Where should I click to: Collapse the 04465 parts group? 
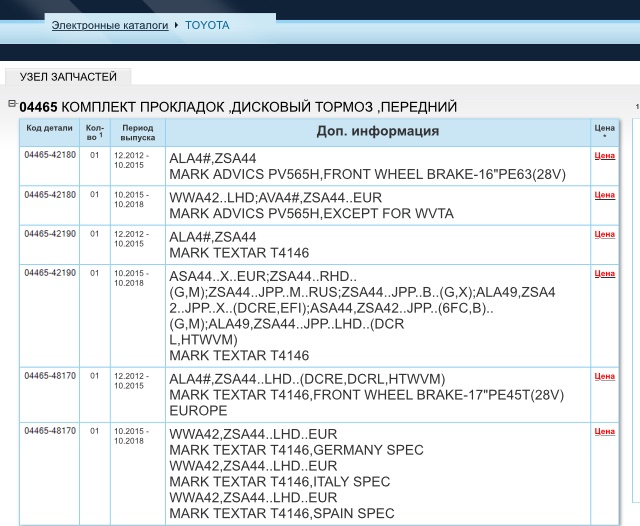pyautogui.click(x=12, y=104)
